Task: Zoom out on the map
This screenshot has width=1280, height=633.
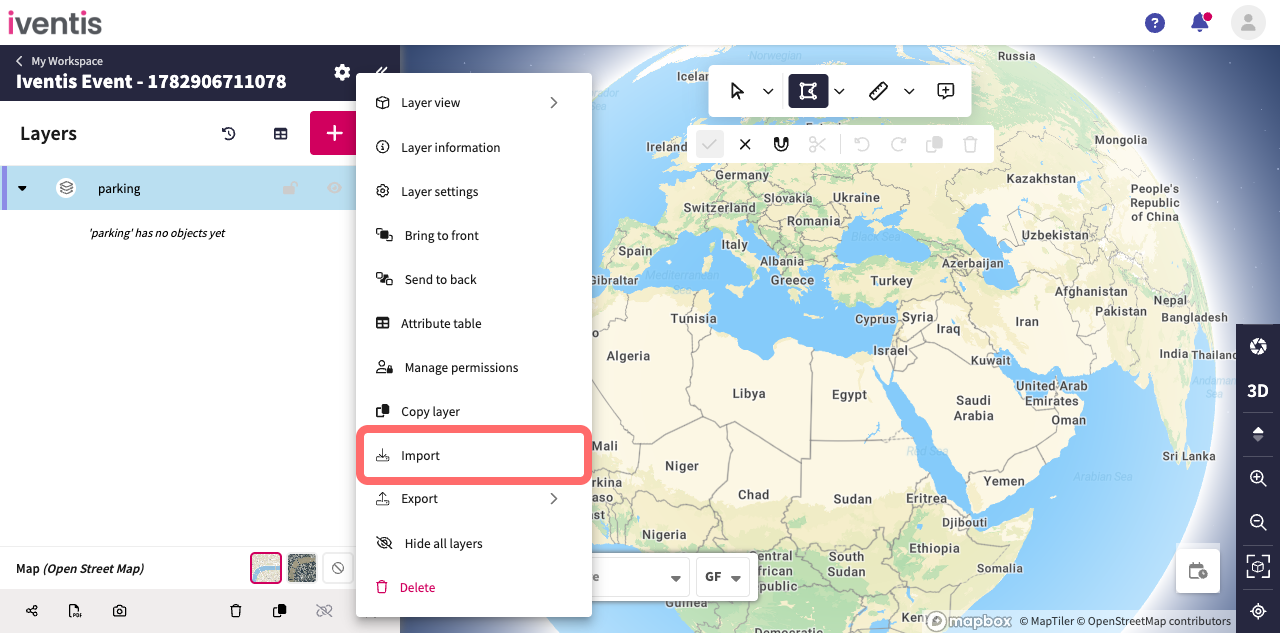Action: (x=1258, y=522)
